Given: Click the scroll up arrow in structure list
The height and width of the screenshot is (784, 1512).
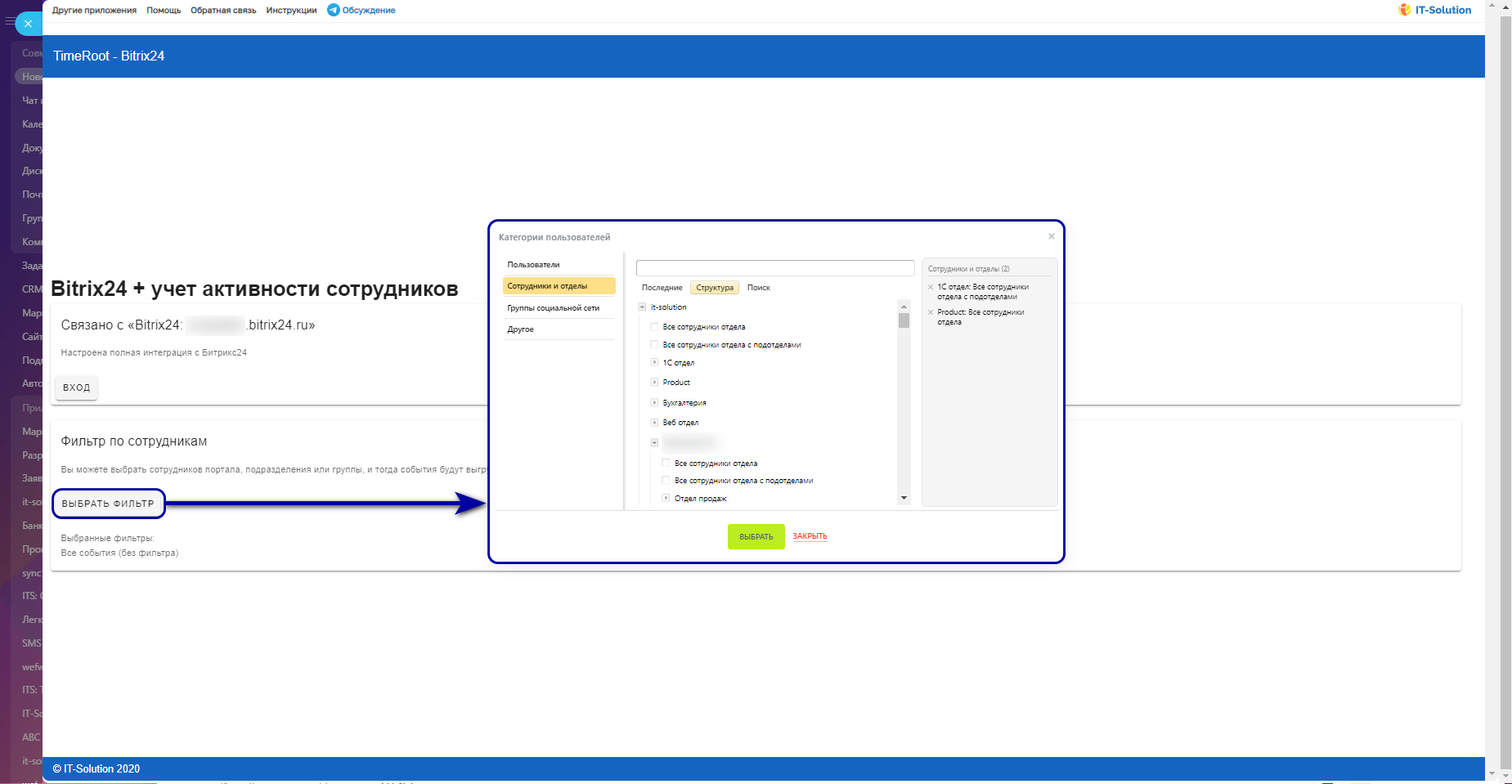Looking at the screenshot, I should 904,307.
